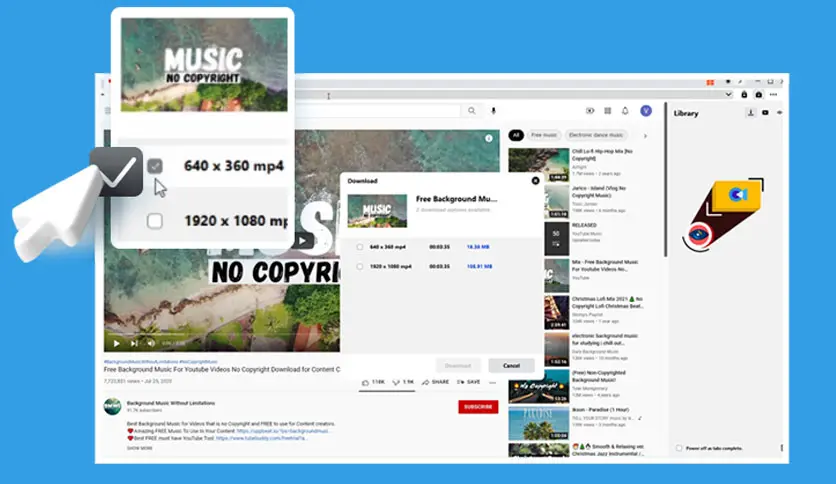Expand description with SHOW MORE
The width and height of the screenshot is (836, 484).
(140, 448)
